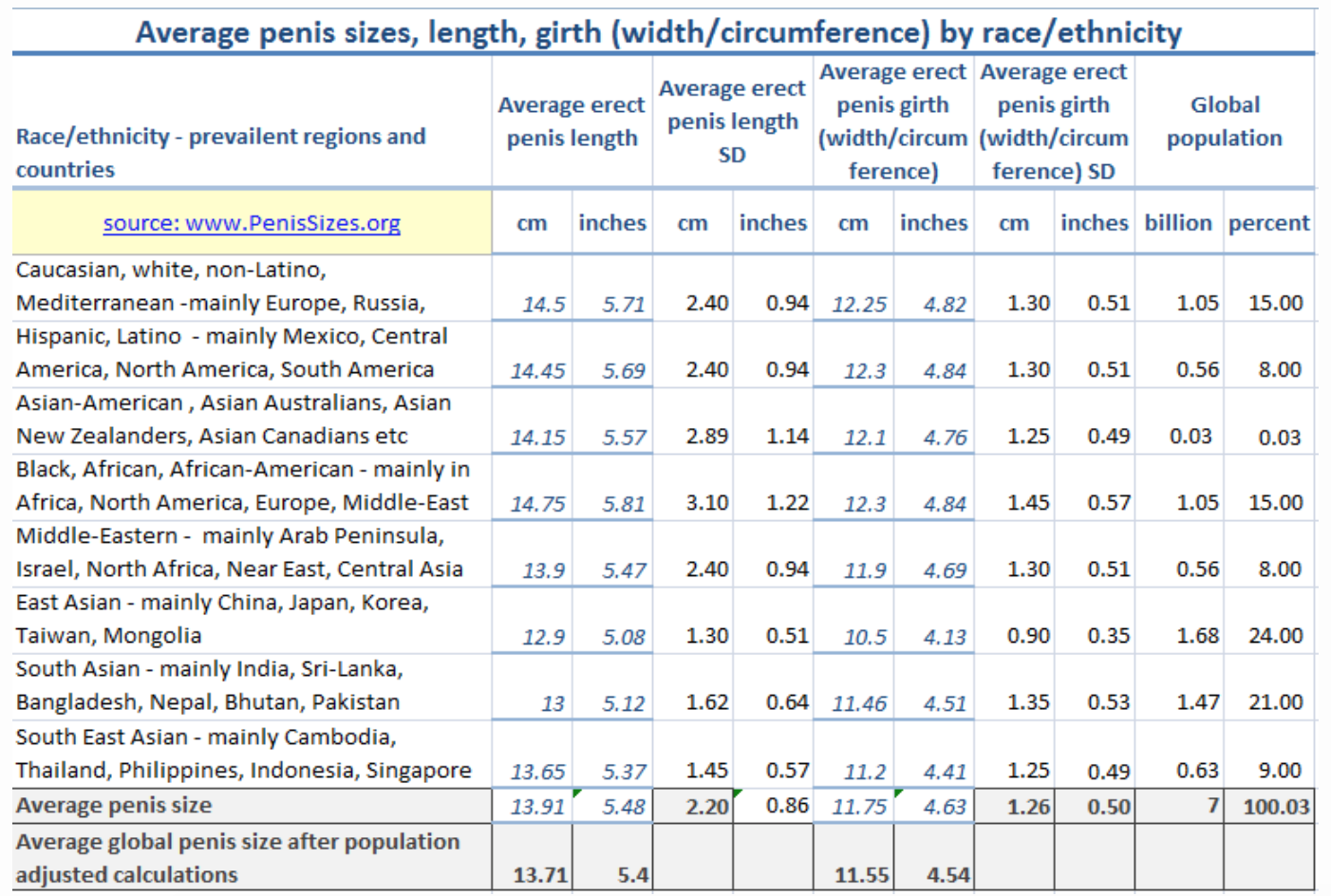
Task: Select the Hispanic, Latino row label
Action: [x=232, y=353]
